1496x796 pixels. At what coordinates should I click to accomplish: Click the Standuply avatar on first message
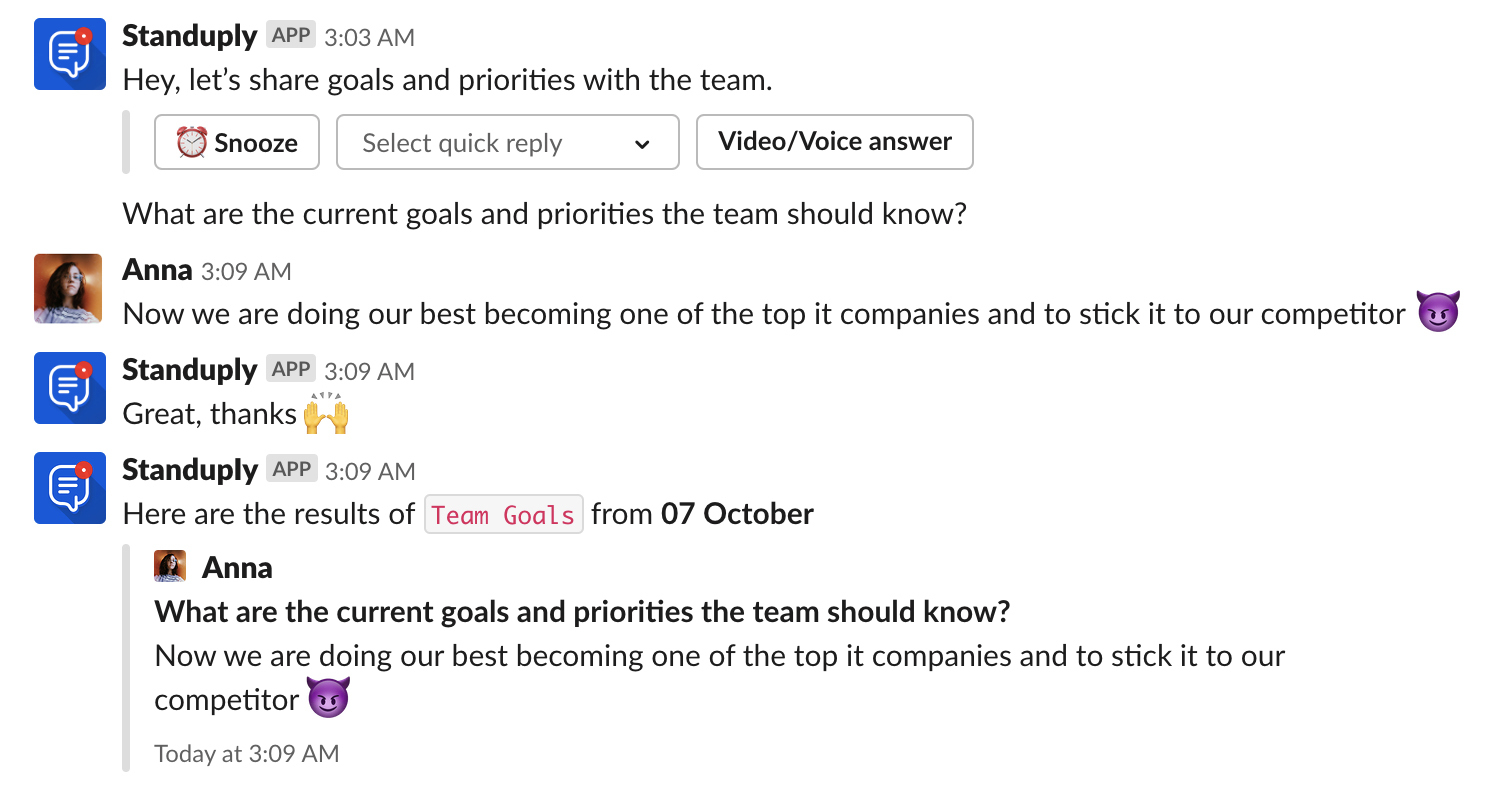point(69,54)
